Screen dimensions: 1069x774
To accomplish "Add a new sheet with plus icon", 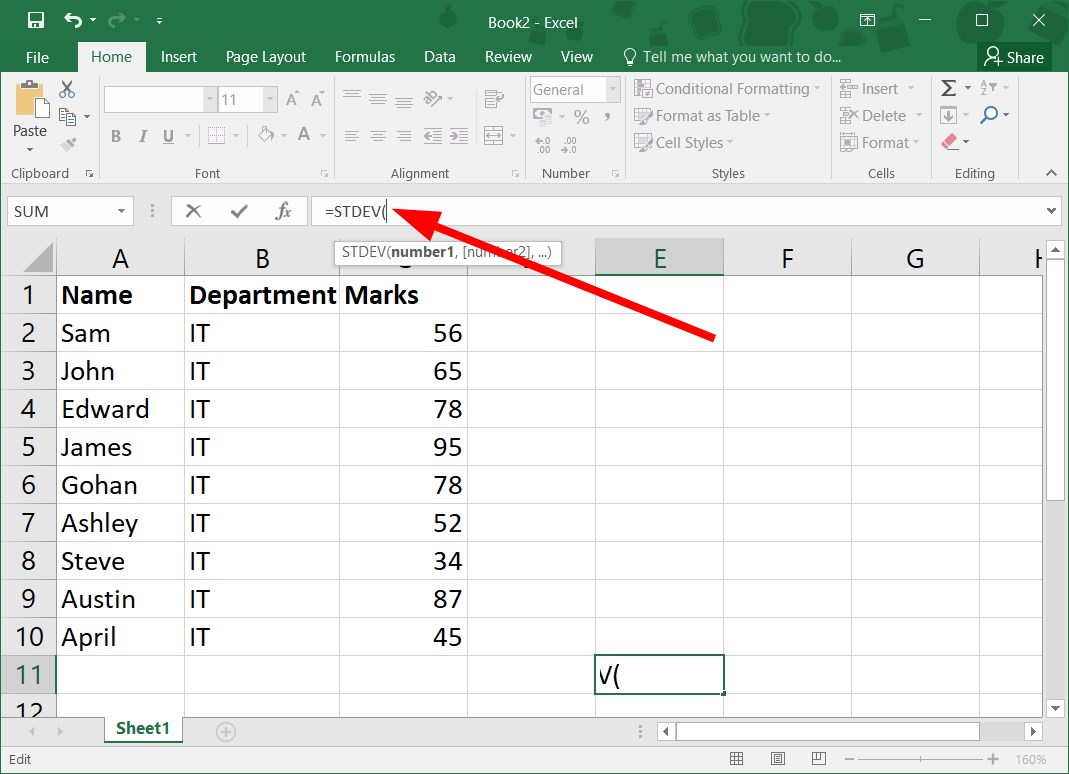I will pos(226,732).
